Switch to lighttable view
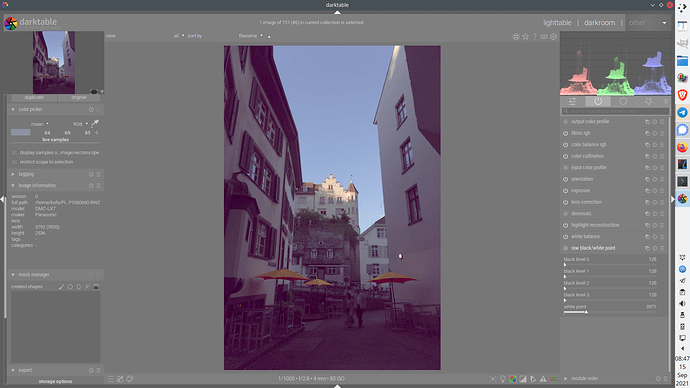This screenshot has height=388, width=690. (557, 23)
